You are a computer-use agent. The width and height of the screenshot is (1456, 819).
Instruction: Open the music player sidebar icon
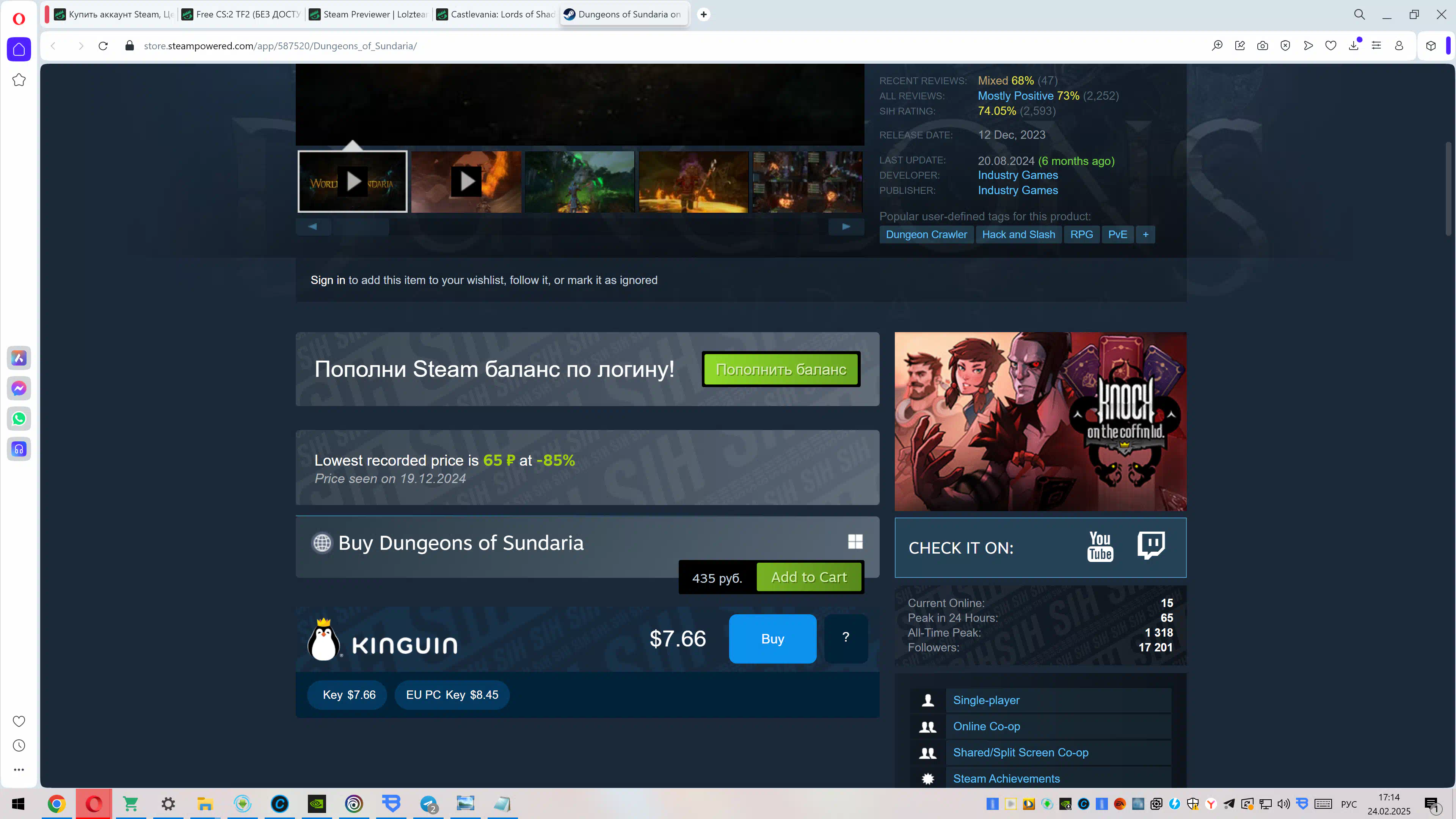(19, 449)
